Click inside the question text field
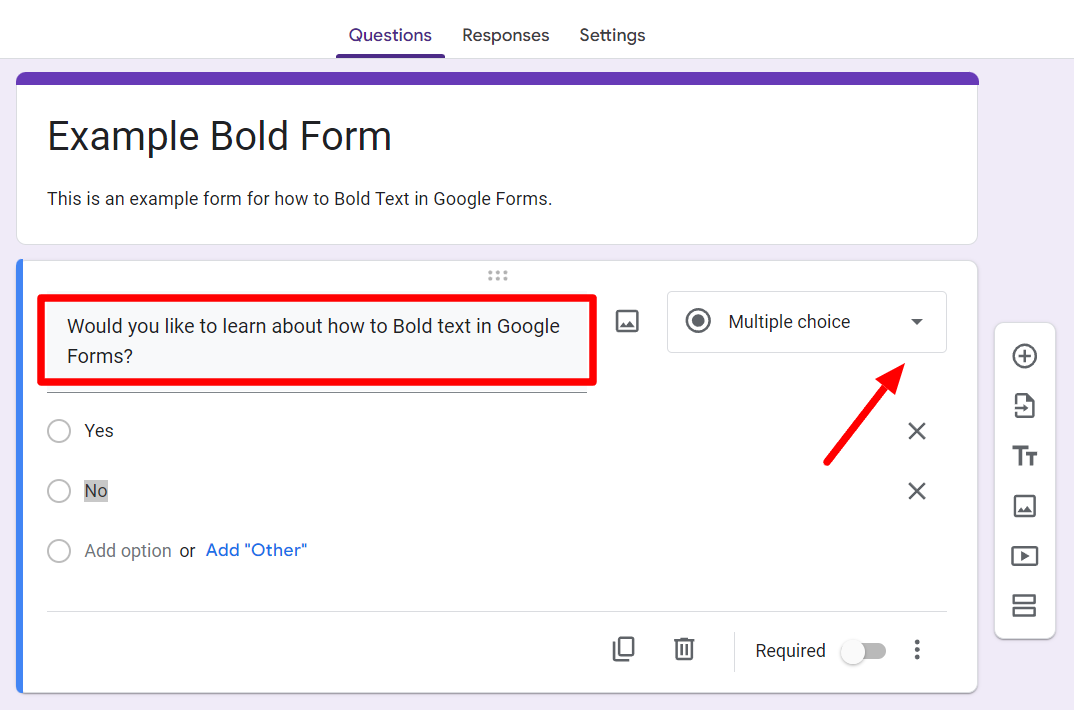 [x=313, y=338]
